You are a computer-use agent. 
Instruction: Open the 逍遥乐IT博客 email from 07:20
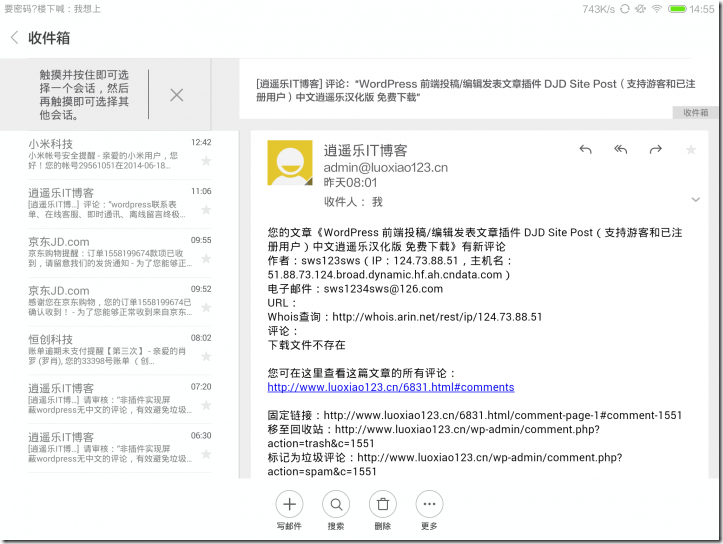click(x=119, y=399)
